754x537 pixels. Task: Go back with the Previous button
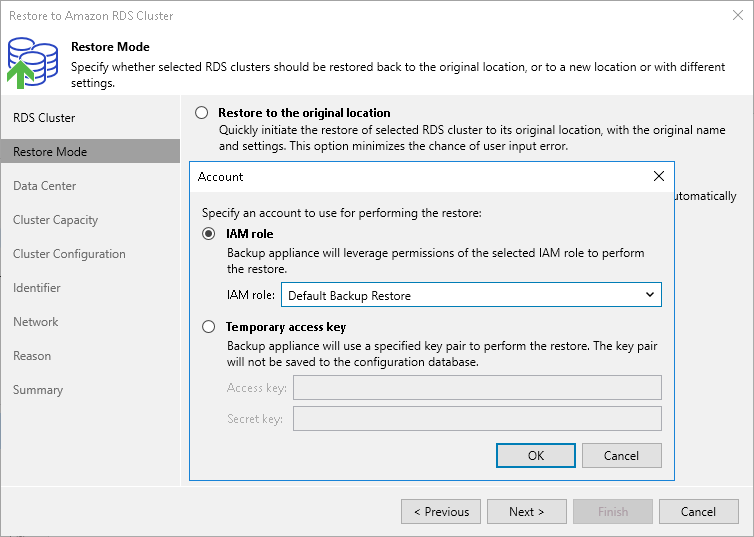tap(441, 511)
